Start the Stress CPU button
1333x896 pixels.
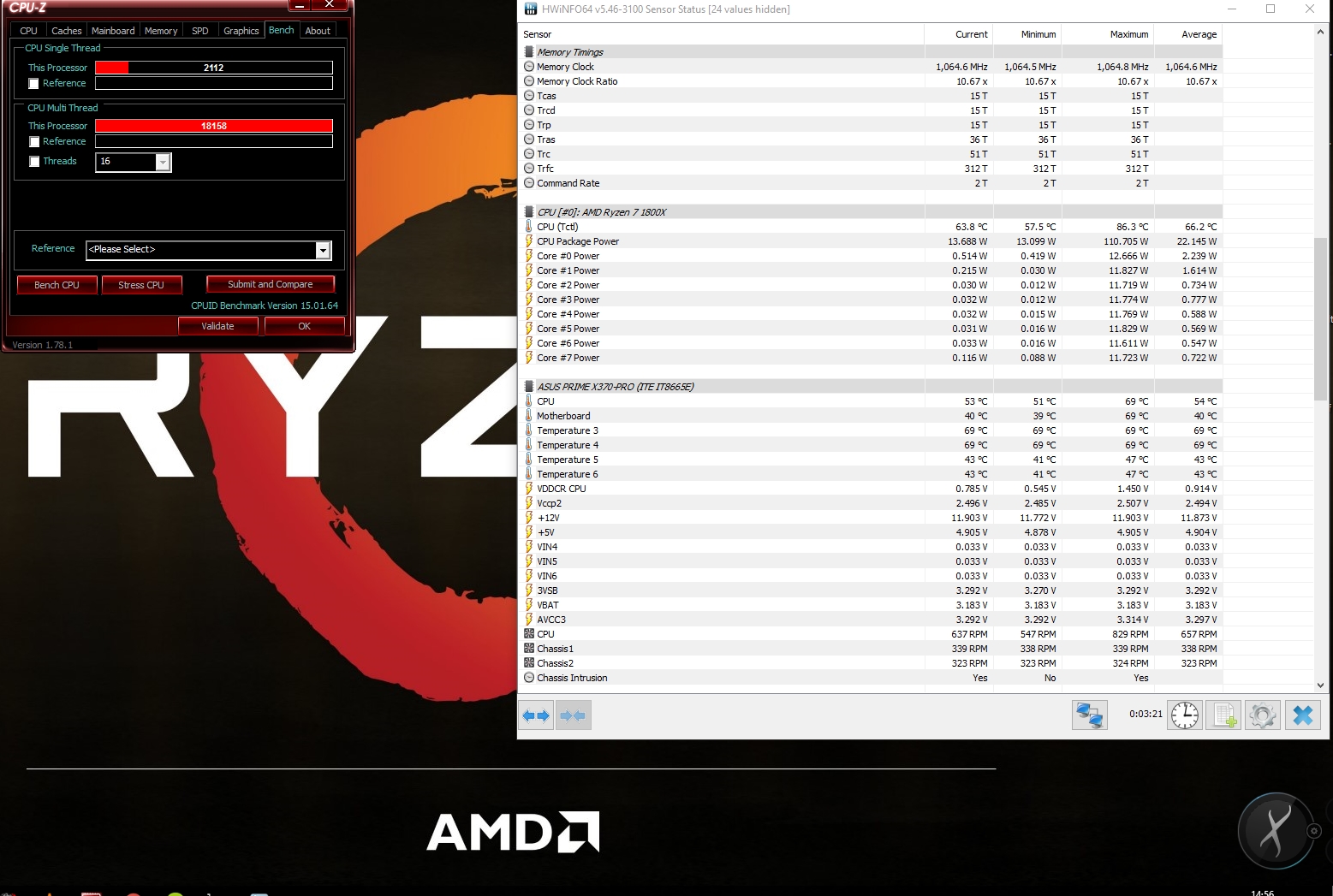141,285
